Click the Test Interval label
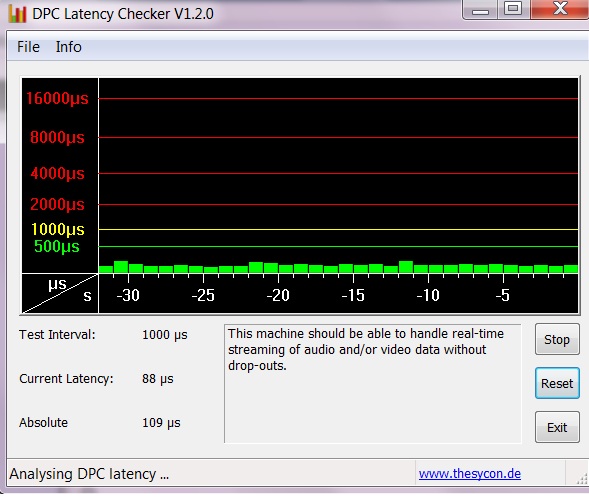The width and height of the screenshot is (589, 497). tap(57, 334)
